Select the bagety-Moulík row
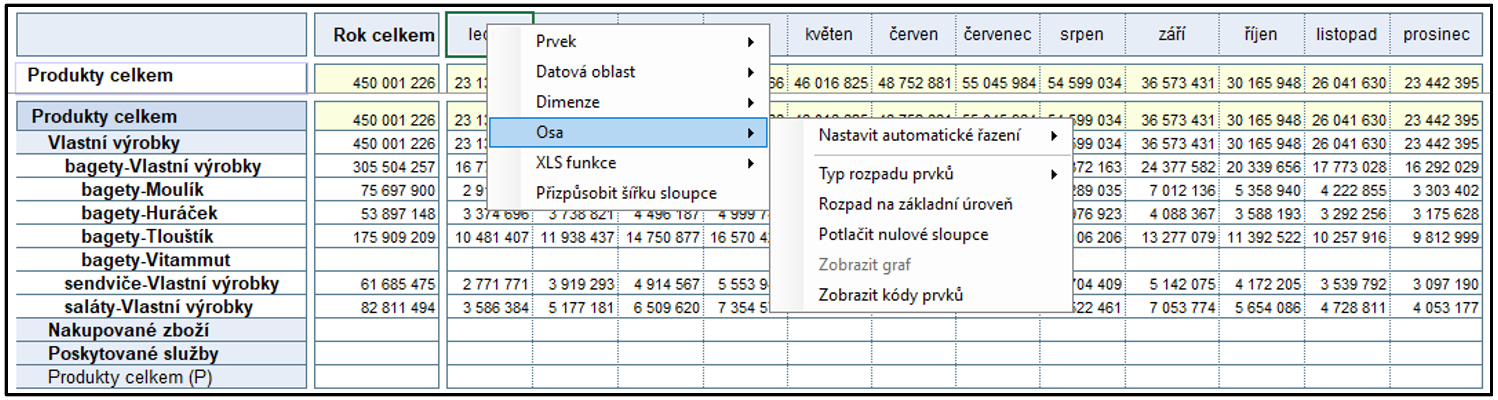 click(162, 190)
